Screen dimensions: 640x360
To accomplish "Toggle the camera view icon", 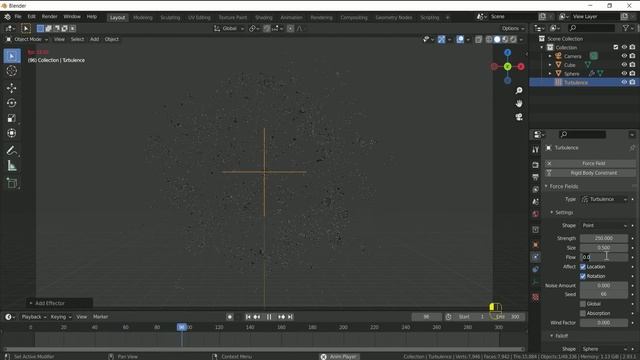I will pyautogui.click(x=519, y=117).
